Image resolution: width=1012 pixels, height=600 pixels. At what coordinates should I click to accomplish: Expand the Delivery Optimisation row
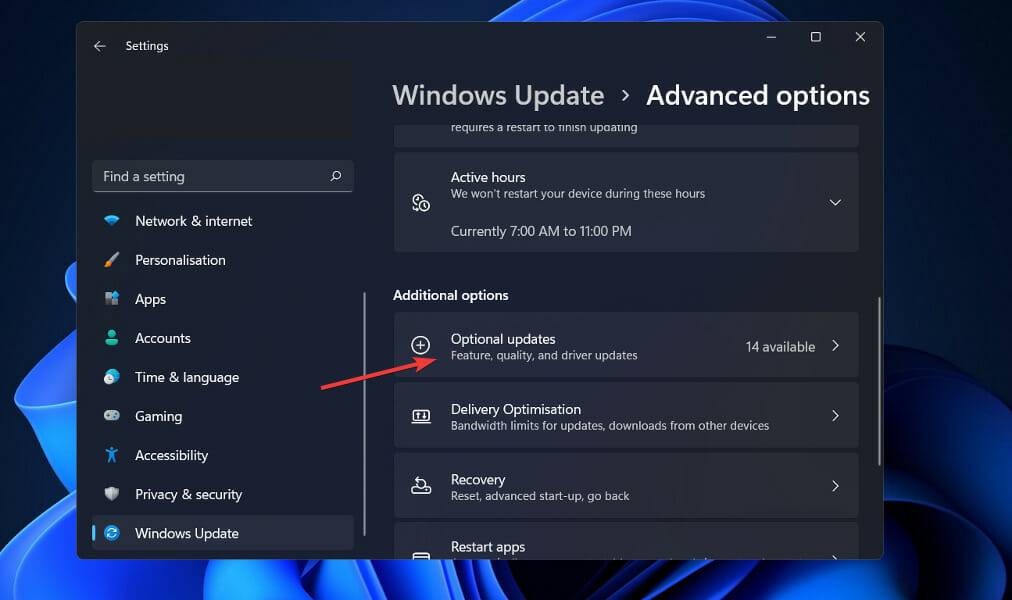[835, 416]
